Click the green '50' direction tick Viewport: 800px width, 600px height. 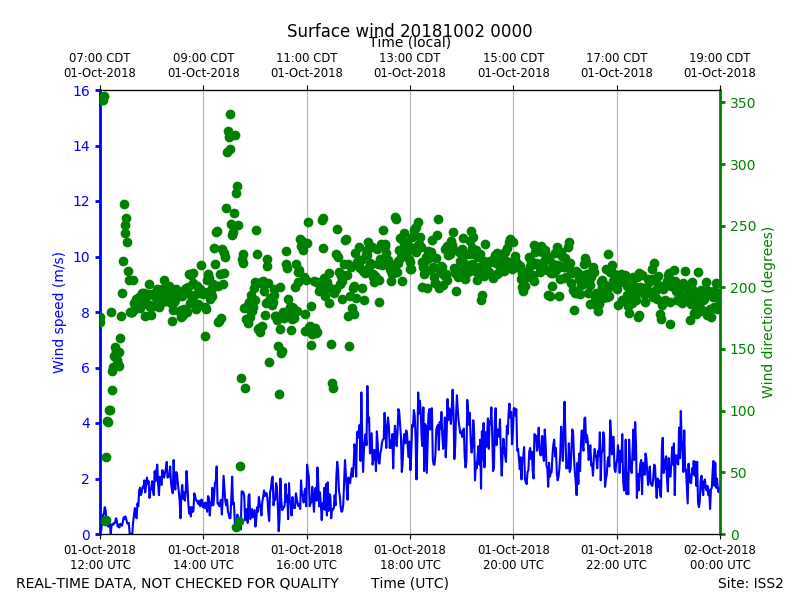click(x=738, y=473)
